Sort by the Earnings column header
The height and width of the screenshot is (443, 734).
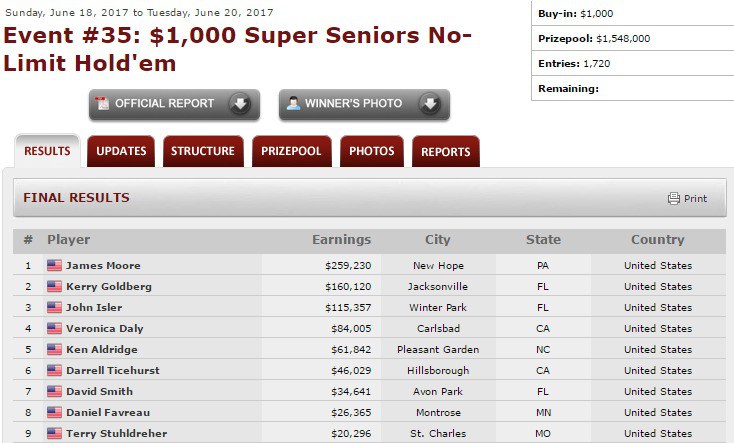point(341,240)
